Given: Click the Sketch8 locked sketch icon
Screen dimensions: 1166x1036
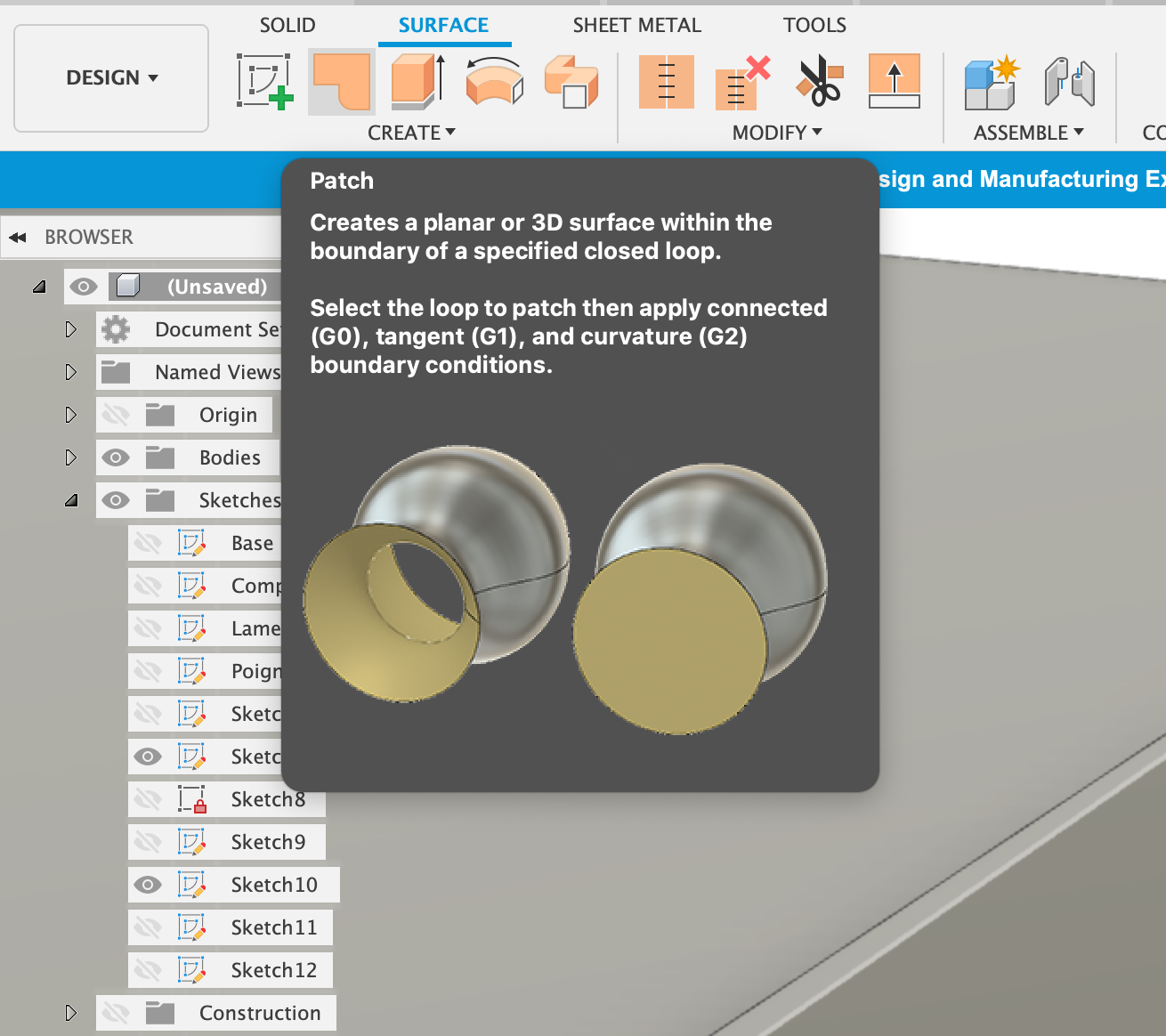Looking at the screenshot, I should (192, 799).
